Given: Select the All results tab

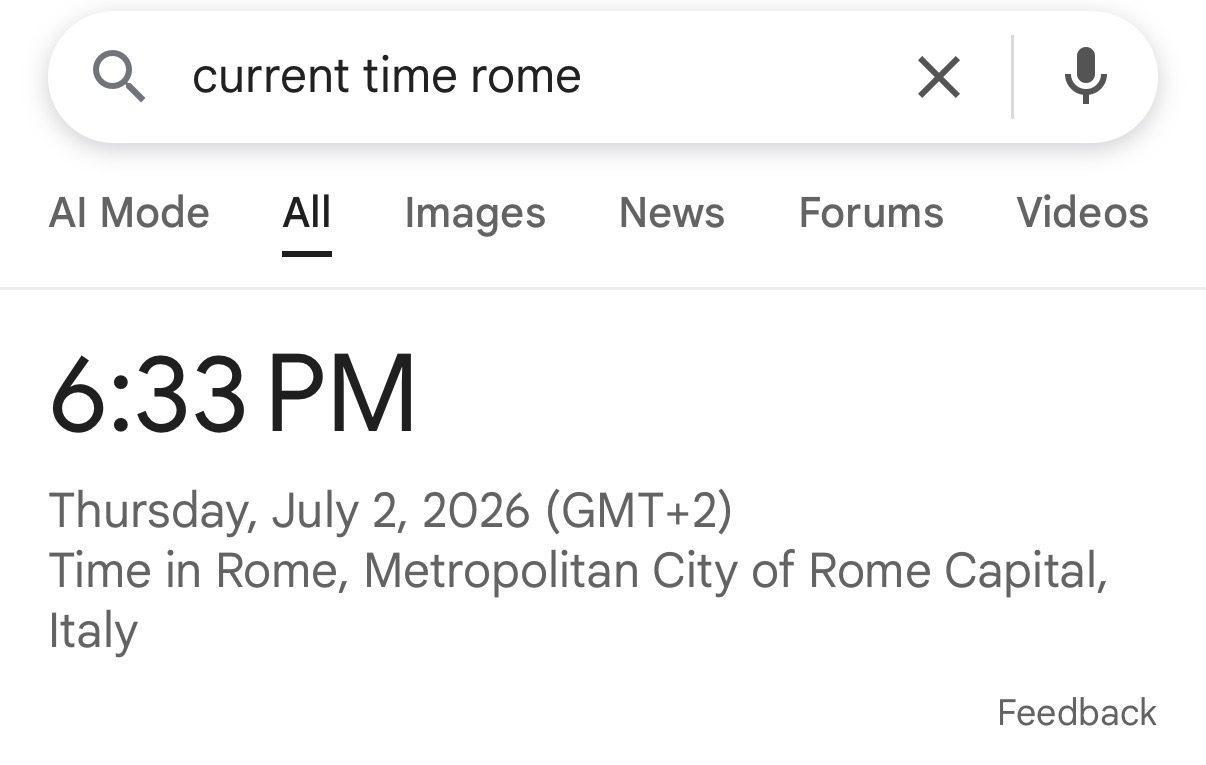Looking at the screenshot, I should (306, 213).
